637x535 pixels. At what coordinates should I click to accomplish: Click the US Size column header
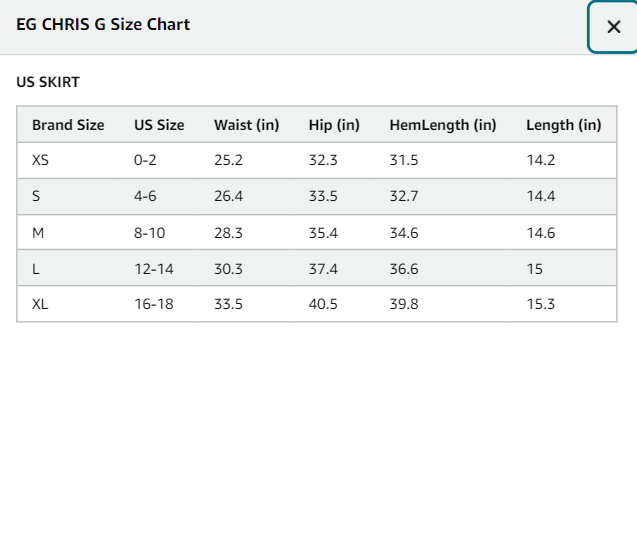click(159, 125)
